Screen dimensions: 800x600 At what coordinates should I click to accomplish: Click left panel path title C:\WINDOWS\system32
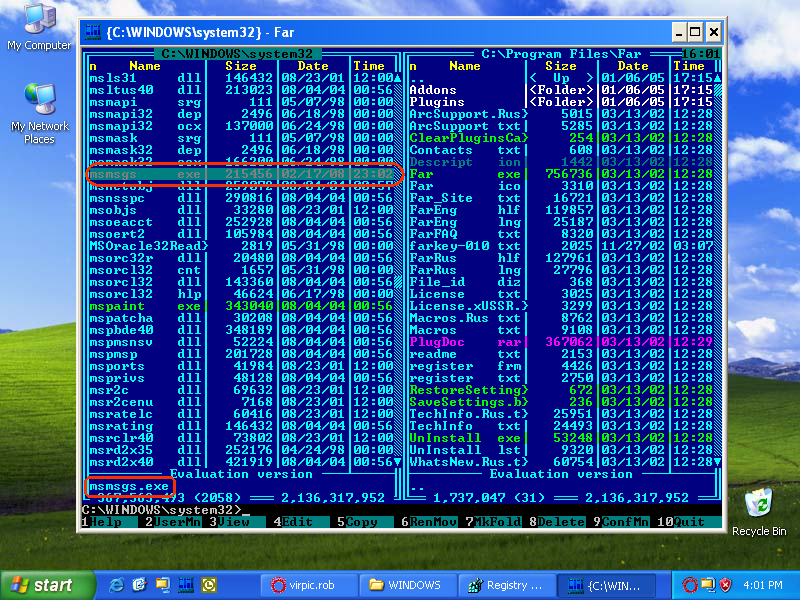click(237, 54)
